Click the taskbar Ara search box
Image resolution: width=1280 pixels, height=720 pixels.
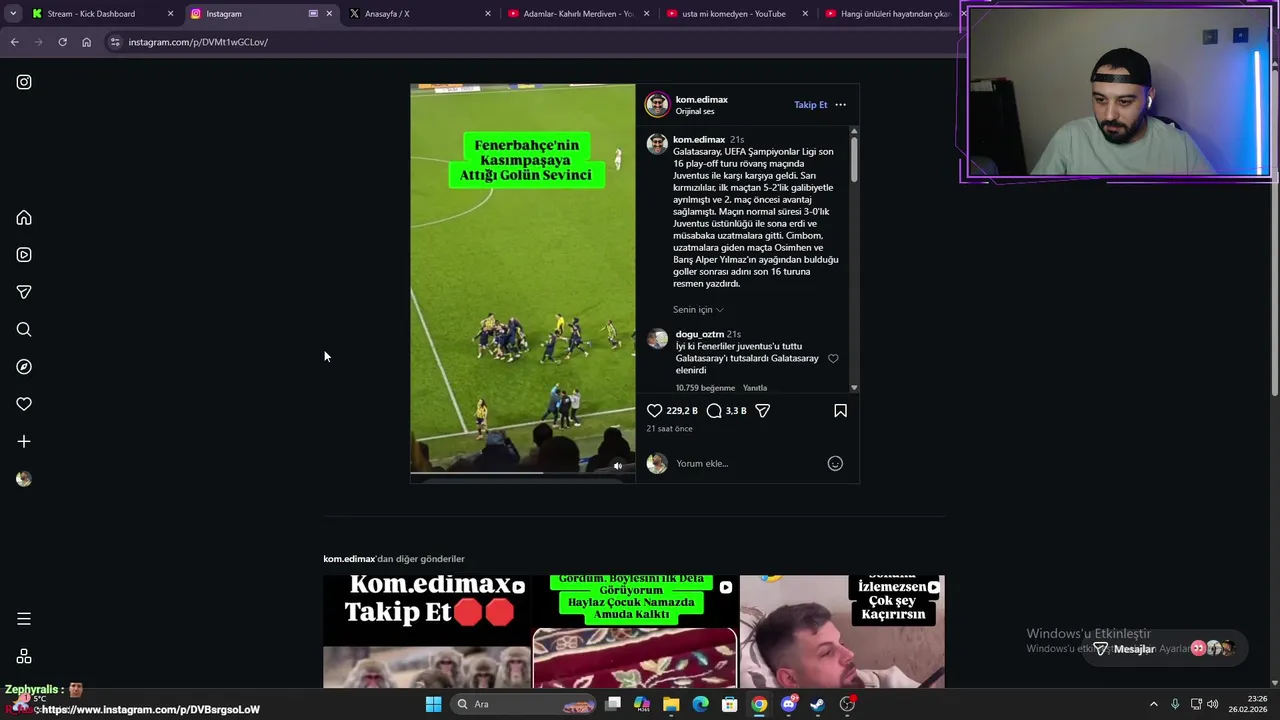pyautogui.click(x=525, y=704)
